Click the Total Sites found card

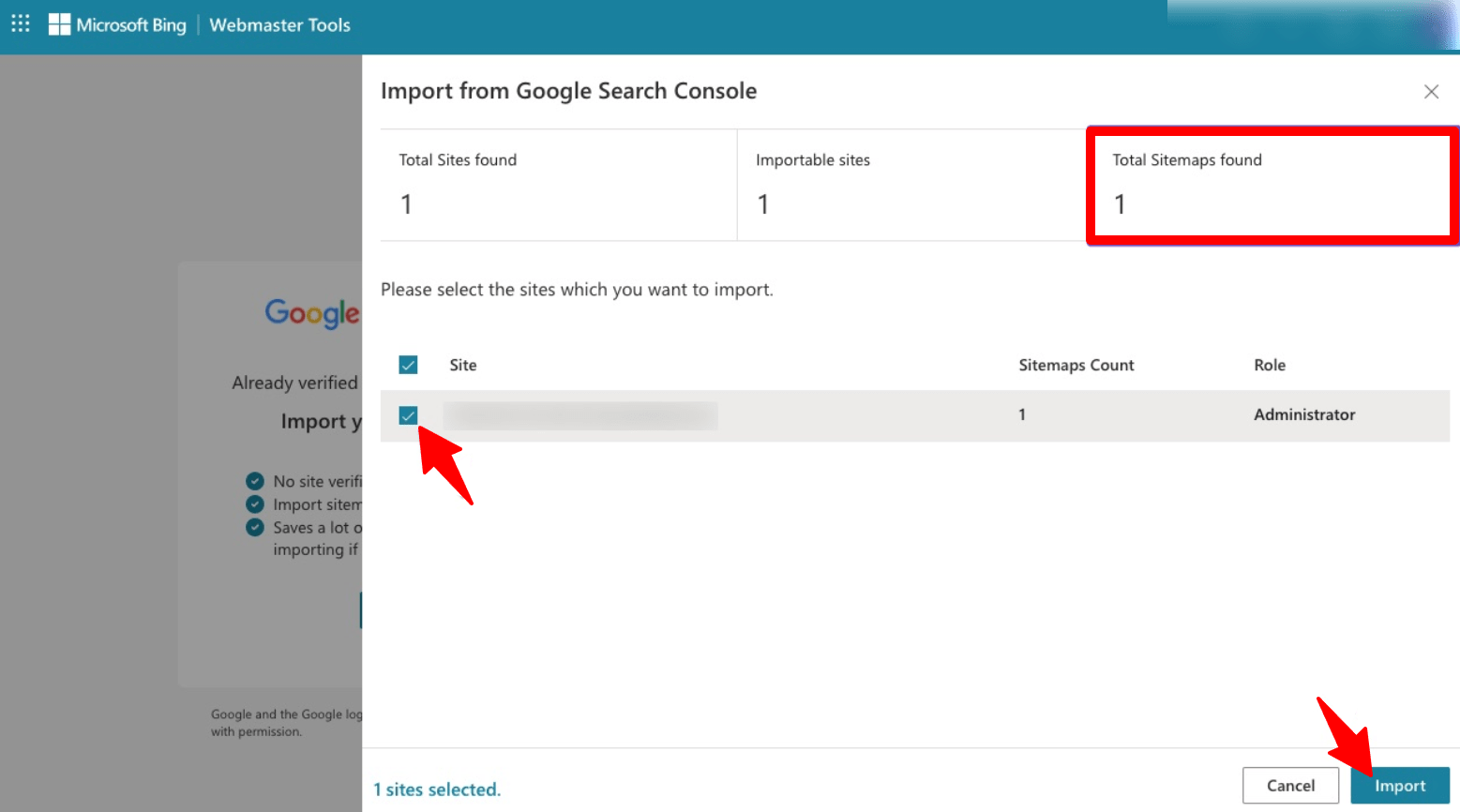pyautogui.click(x=558, y=185)
